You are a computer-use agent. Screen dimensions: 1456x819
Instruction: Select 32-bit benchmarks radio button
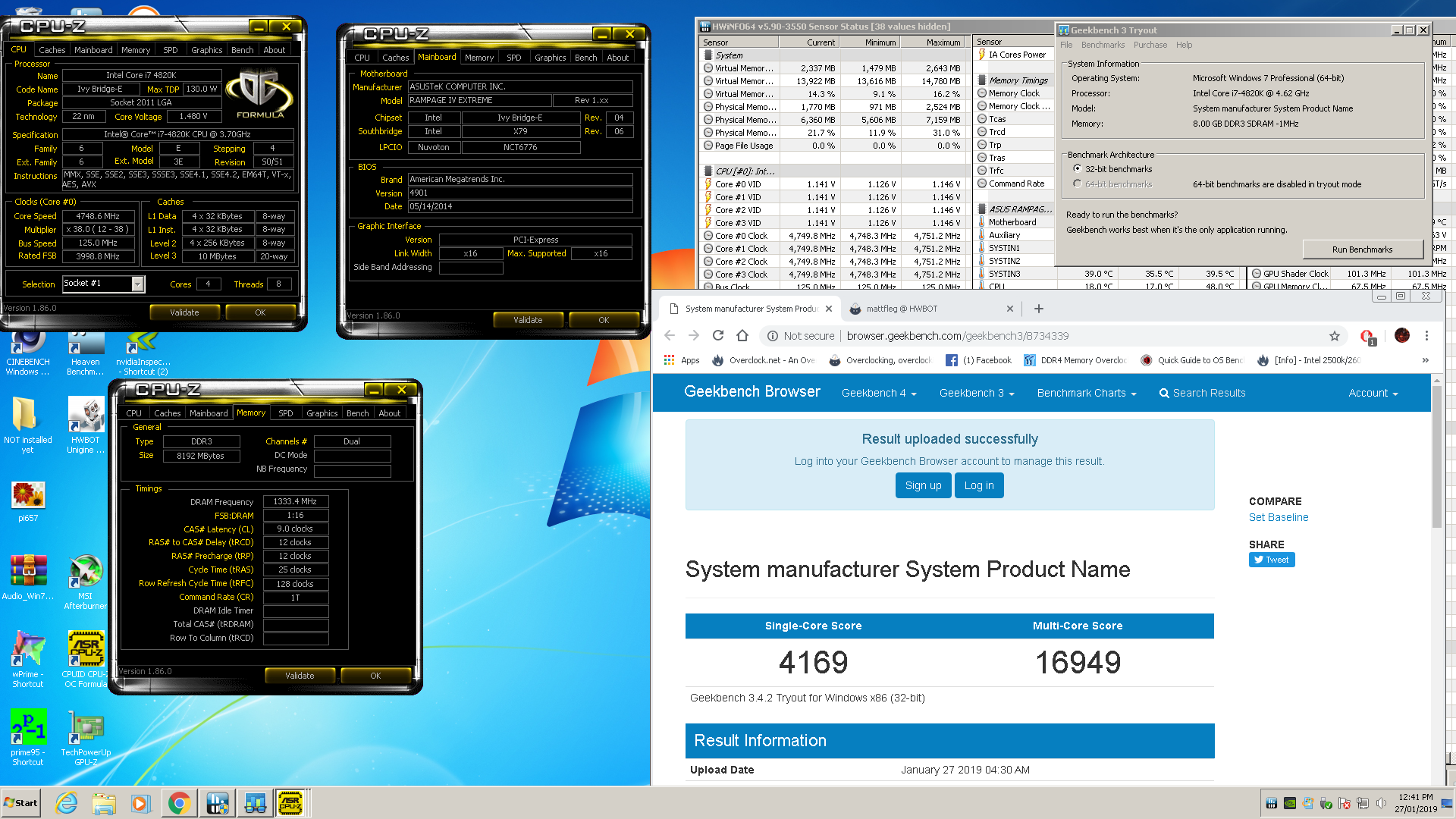(1077, 169)
